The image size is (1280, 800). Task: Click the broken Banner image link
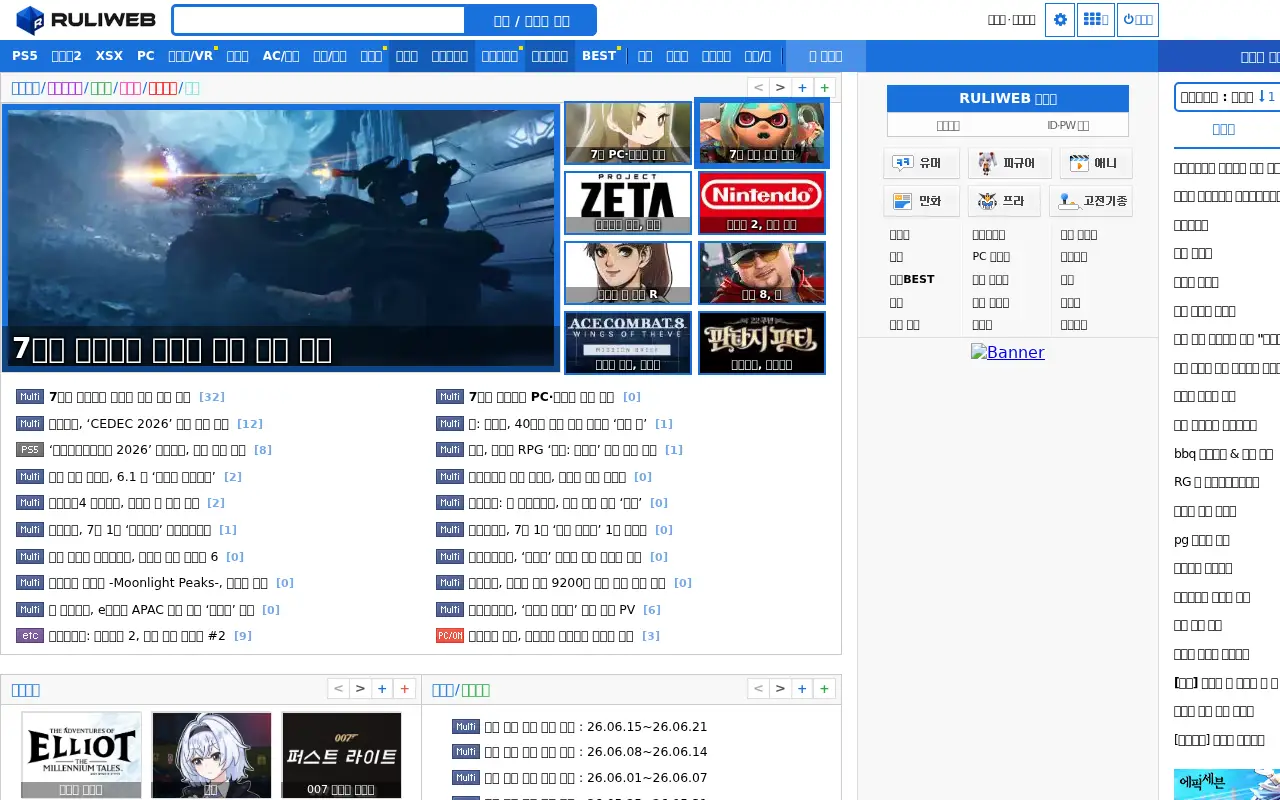[x=1008, y=352]
